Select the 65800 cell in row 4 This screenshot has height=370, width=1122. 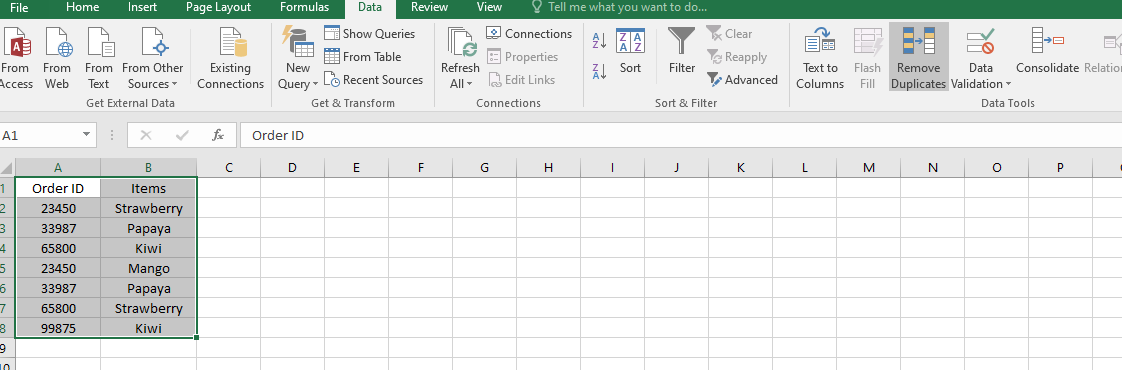58,248
